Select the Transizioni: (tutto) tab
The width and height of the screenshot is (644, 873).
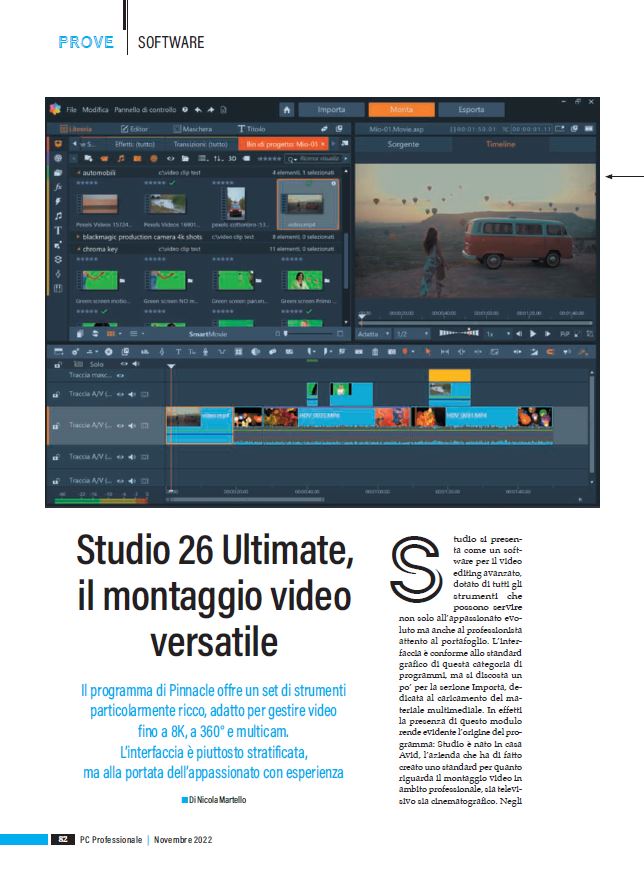[x=200, y=144]
